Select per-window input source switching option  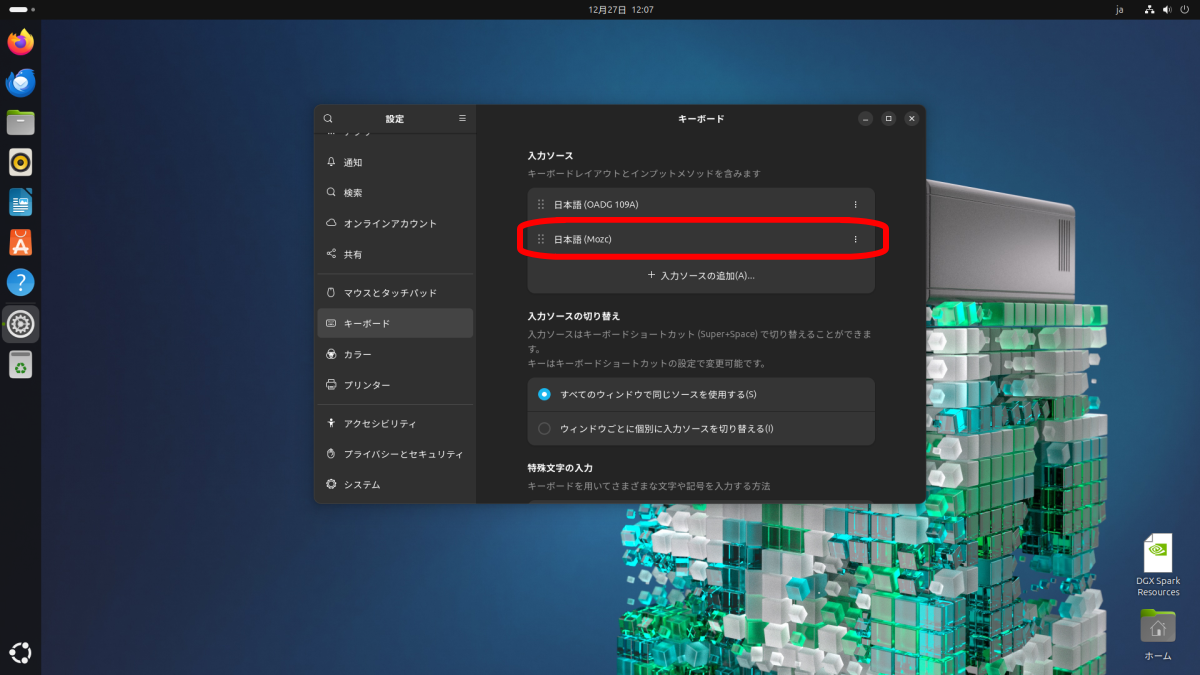[544, 429]
